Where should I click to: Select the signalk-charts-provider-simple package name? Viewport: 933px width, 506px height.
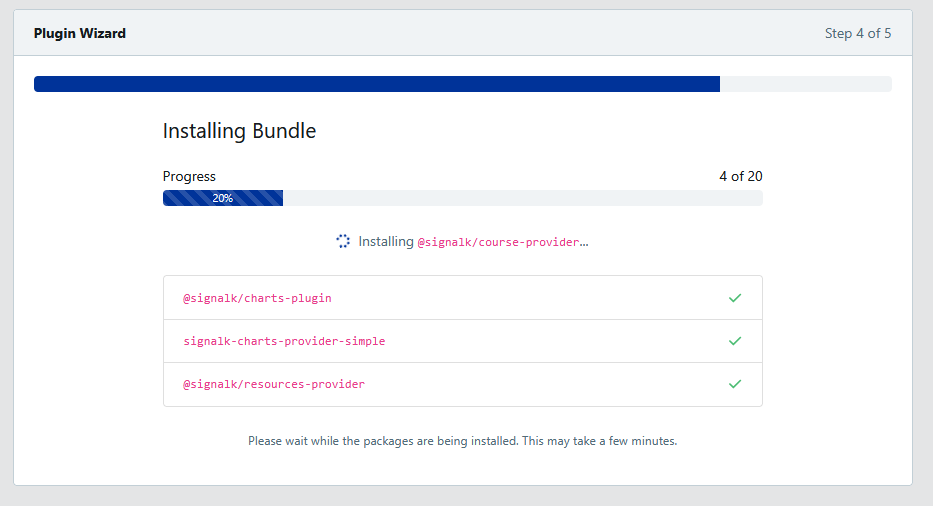tap(284, 341)
